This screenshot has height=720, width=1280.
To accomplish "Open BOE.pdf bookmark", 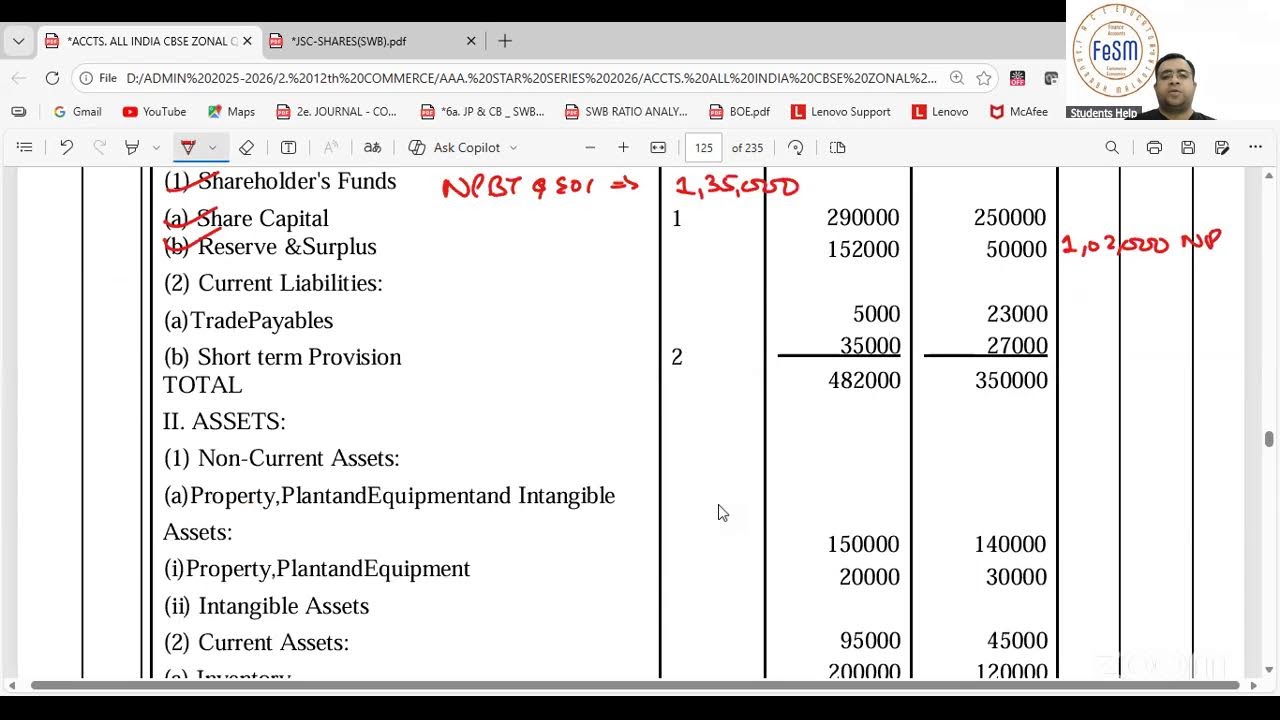I will pos(738,112).
